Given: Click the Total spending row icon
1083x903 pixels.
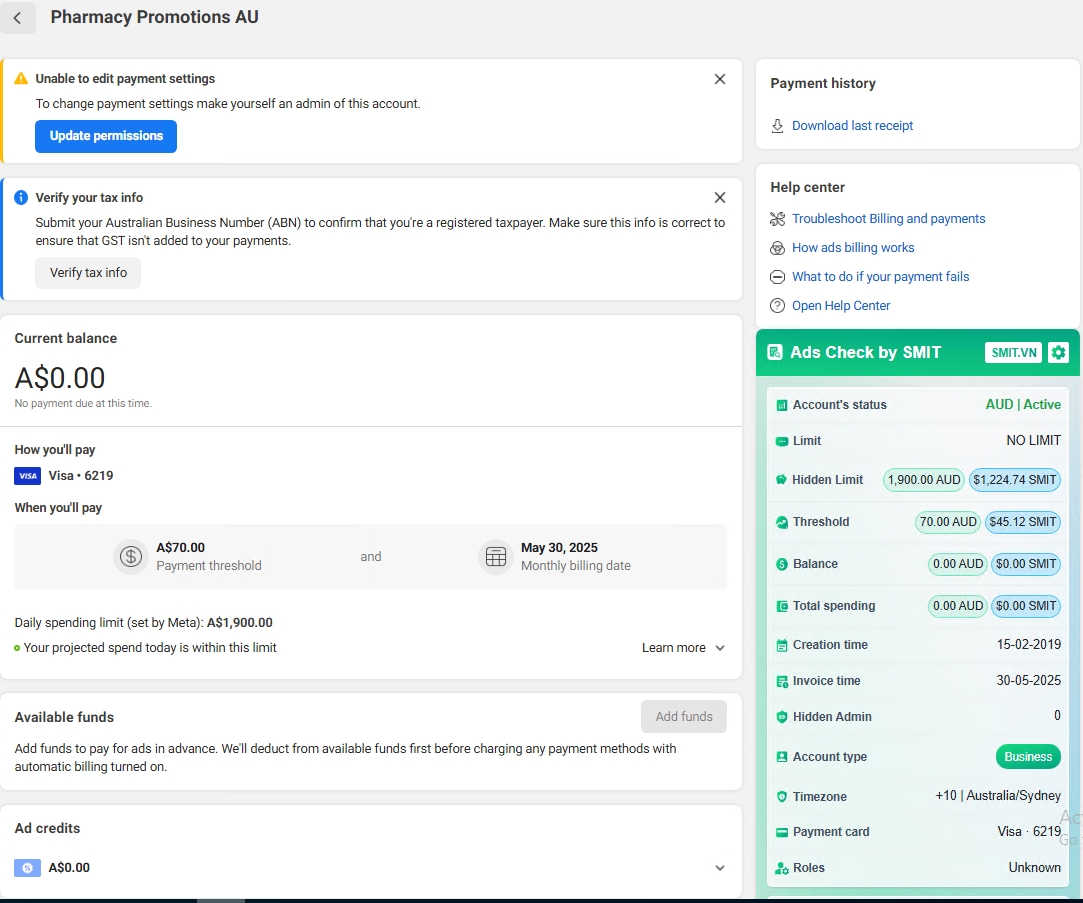Looking at the screenshot, I should (782, 607).
